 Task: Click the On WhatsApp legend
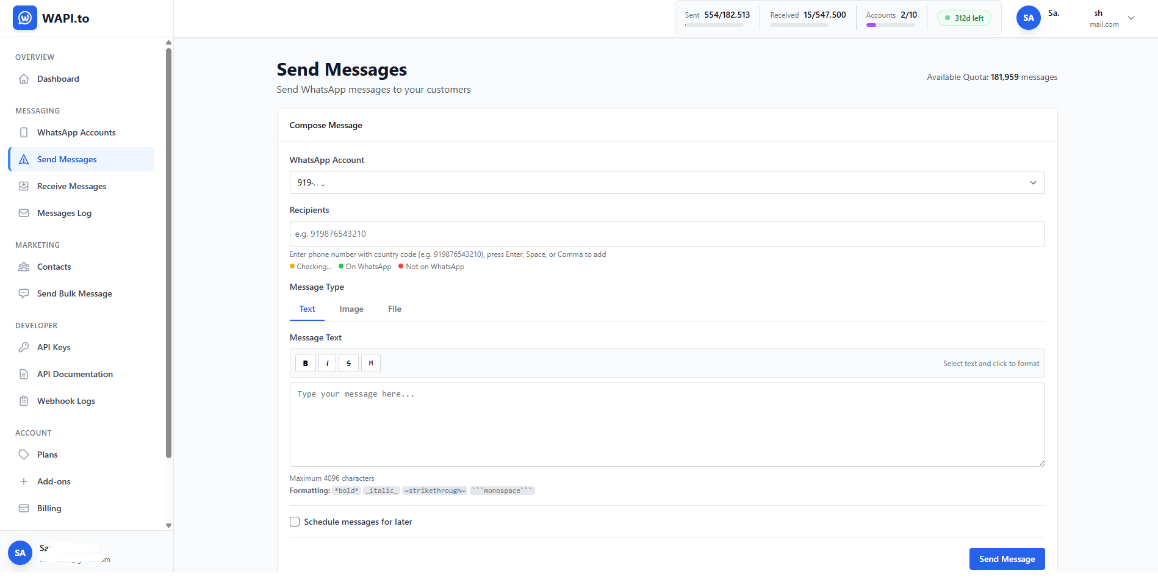coord(364,267)
